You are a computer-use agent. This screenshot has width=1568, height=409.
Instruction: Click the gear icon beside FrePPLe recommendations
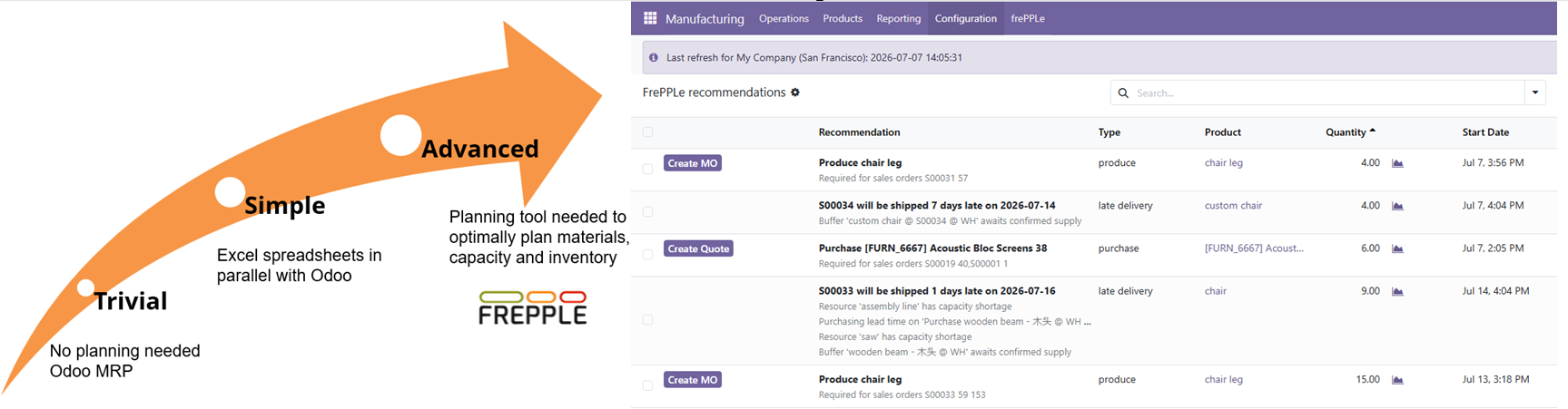(795, 93)
